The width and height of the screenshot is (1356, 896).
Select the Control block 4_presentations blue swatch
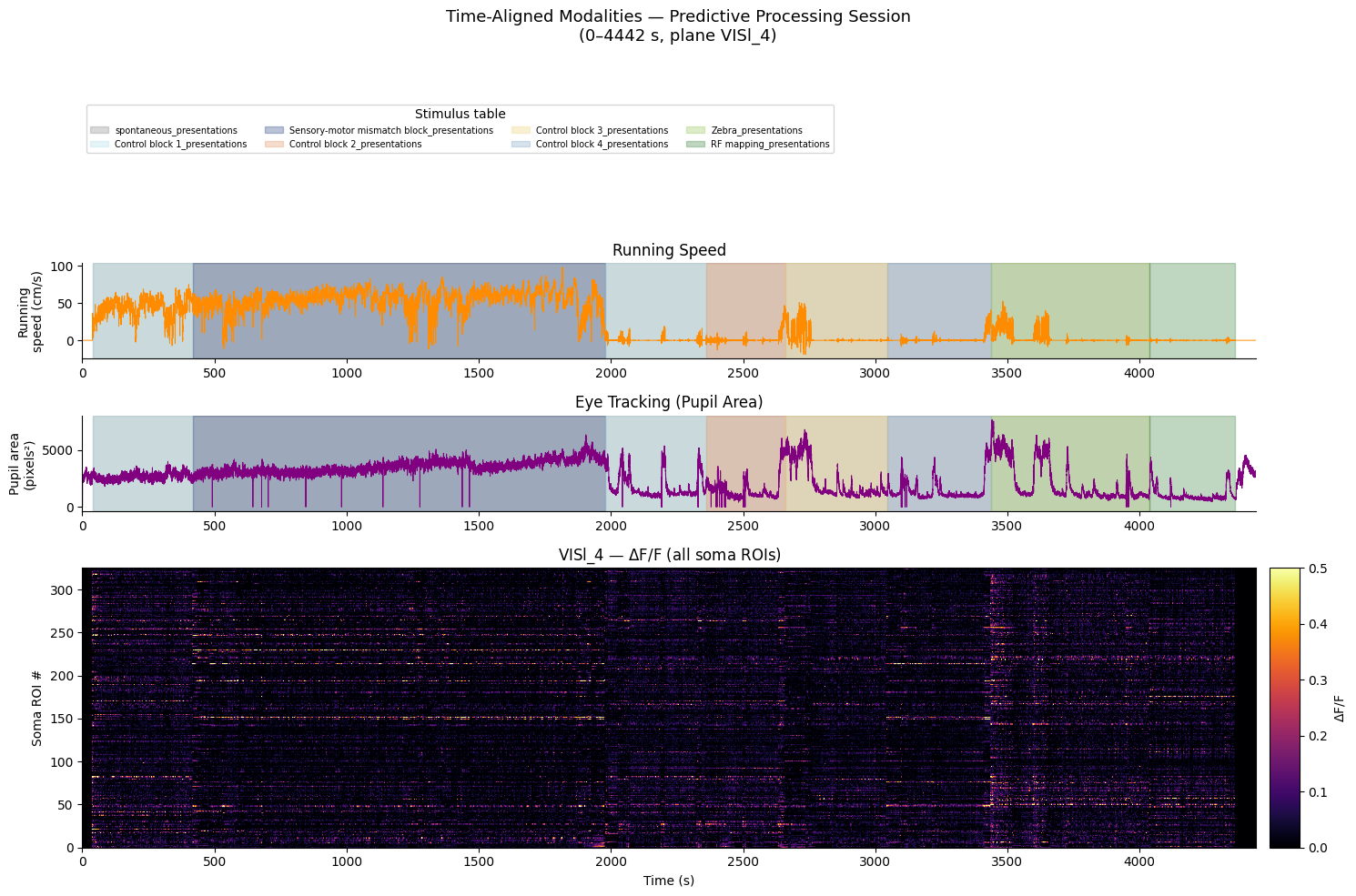521,145
